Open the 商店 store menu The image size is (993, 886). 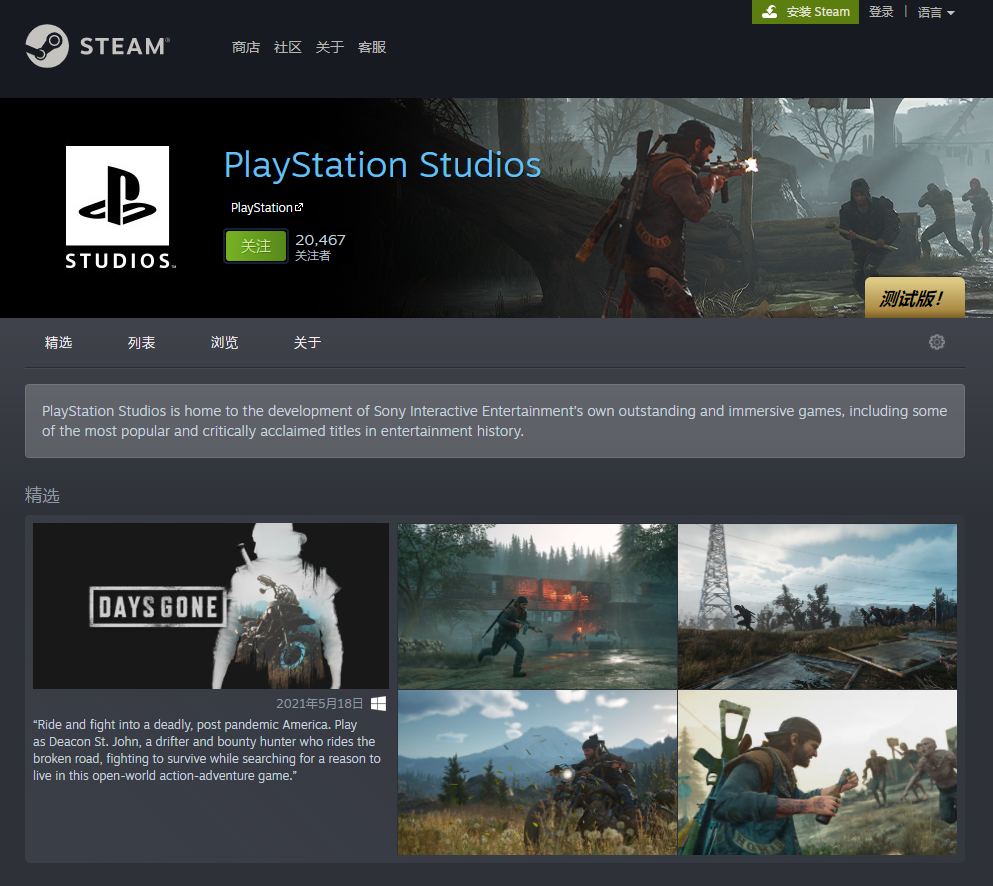pyautogui.click(x=246, y=47)
